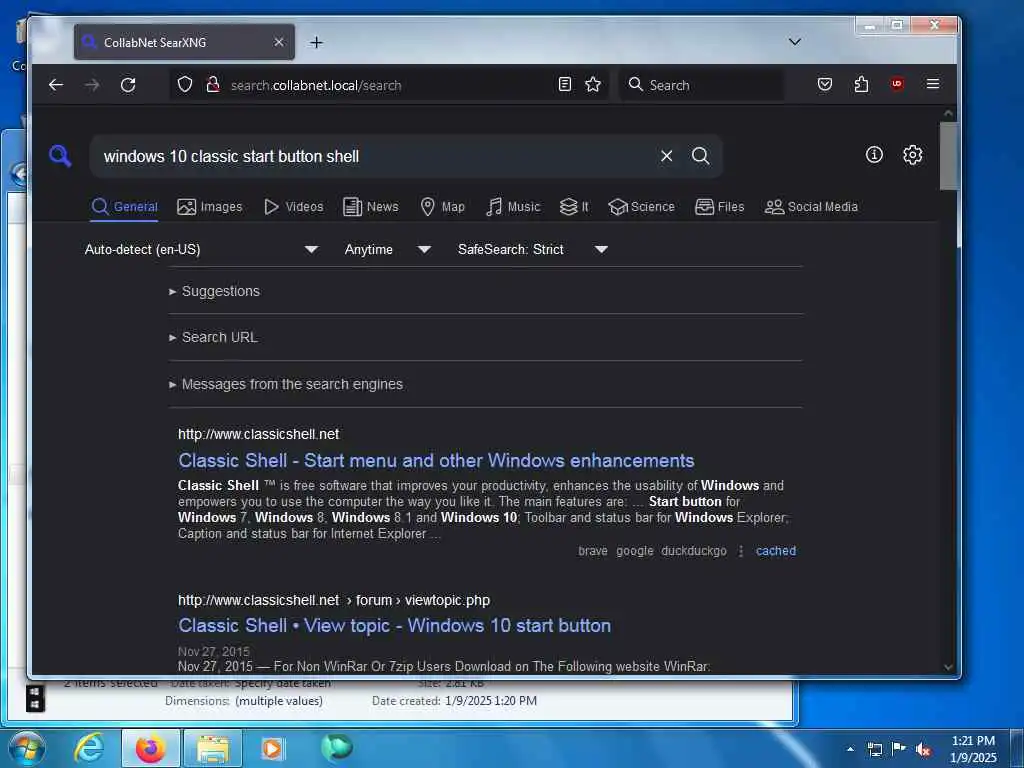
Task: Click the scrollbar down arrow
Action: [948, 667]
